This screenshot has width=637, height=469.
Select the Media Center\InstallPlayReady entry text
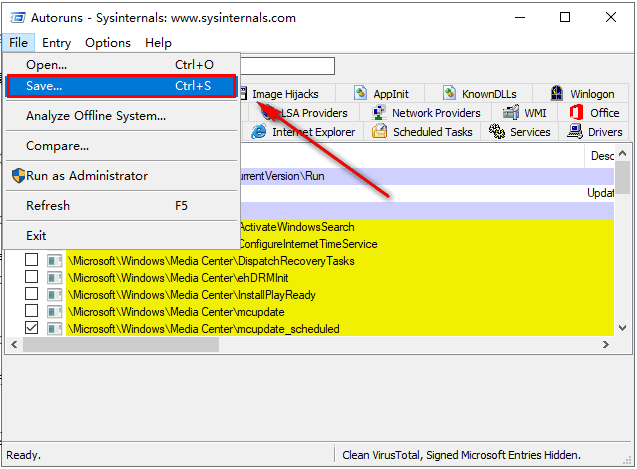(192, 295)
